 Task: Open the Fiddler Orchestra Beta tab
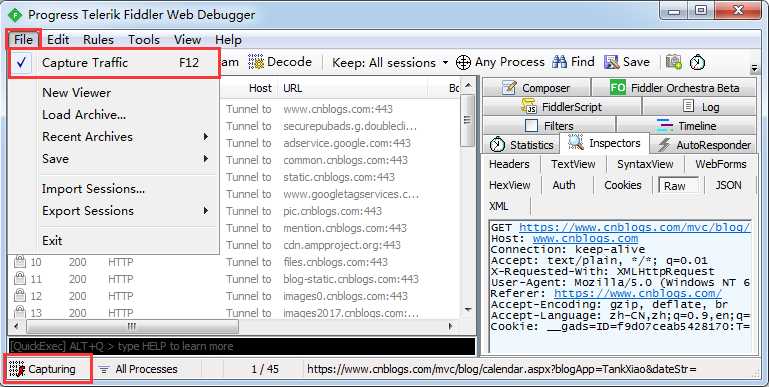click(674, 88)
